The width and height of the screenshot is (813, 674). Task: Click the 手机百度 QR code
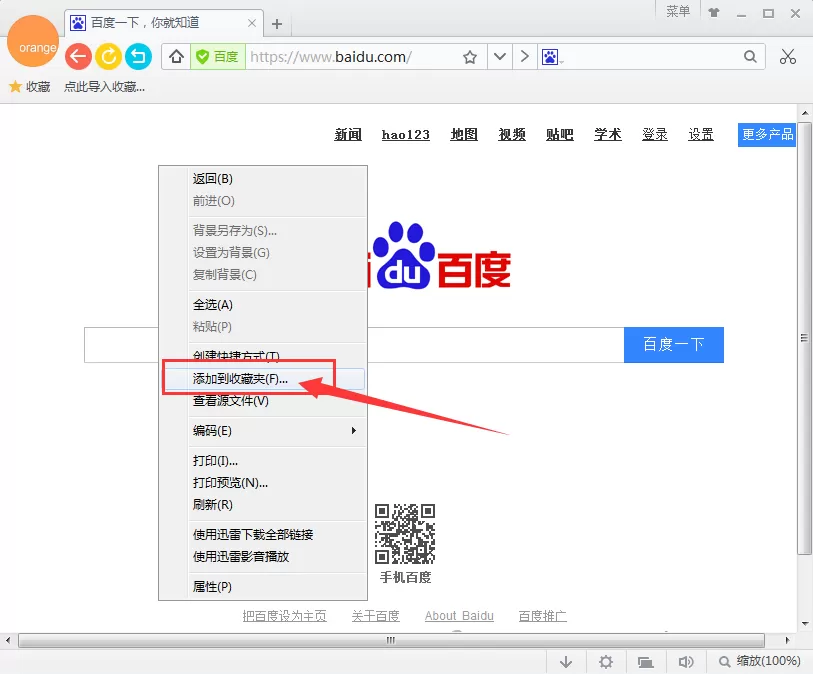pos(405,534)
